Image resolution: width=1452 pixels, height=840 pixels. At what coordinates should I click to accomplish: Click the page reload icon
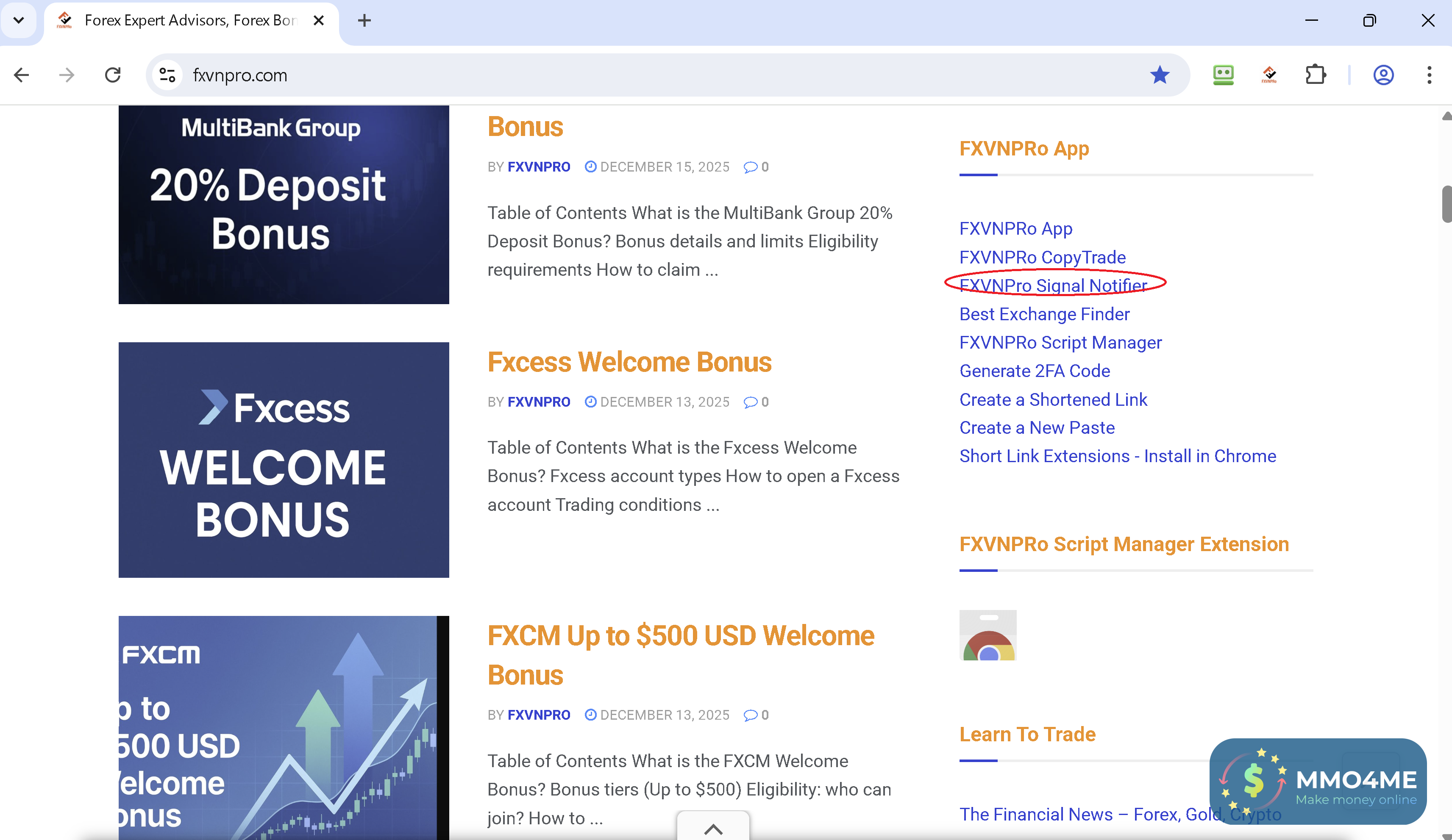[x=113, y=75]
